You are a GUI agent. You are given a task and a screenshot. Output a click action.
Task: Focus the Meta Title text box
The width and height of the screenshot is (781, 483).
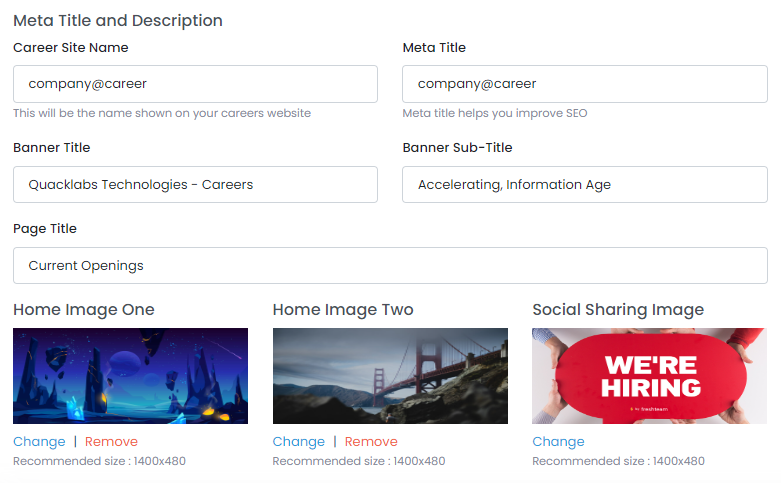[584, 84]
